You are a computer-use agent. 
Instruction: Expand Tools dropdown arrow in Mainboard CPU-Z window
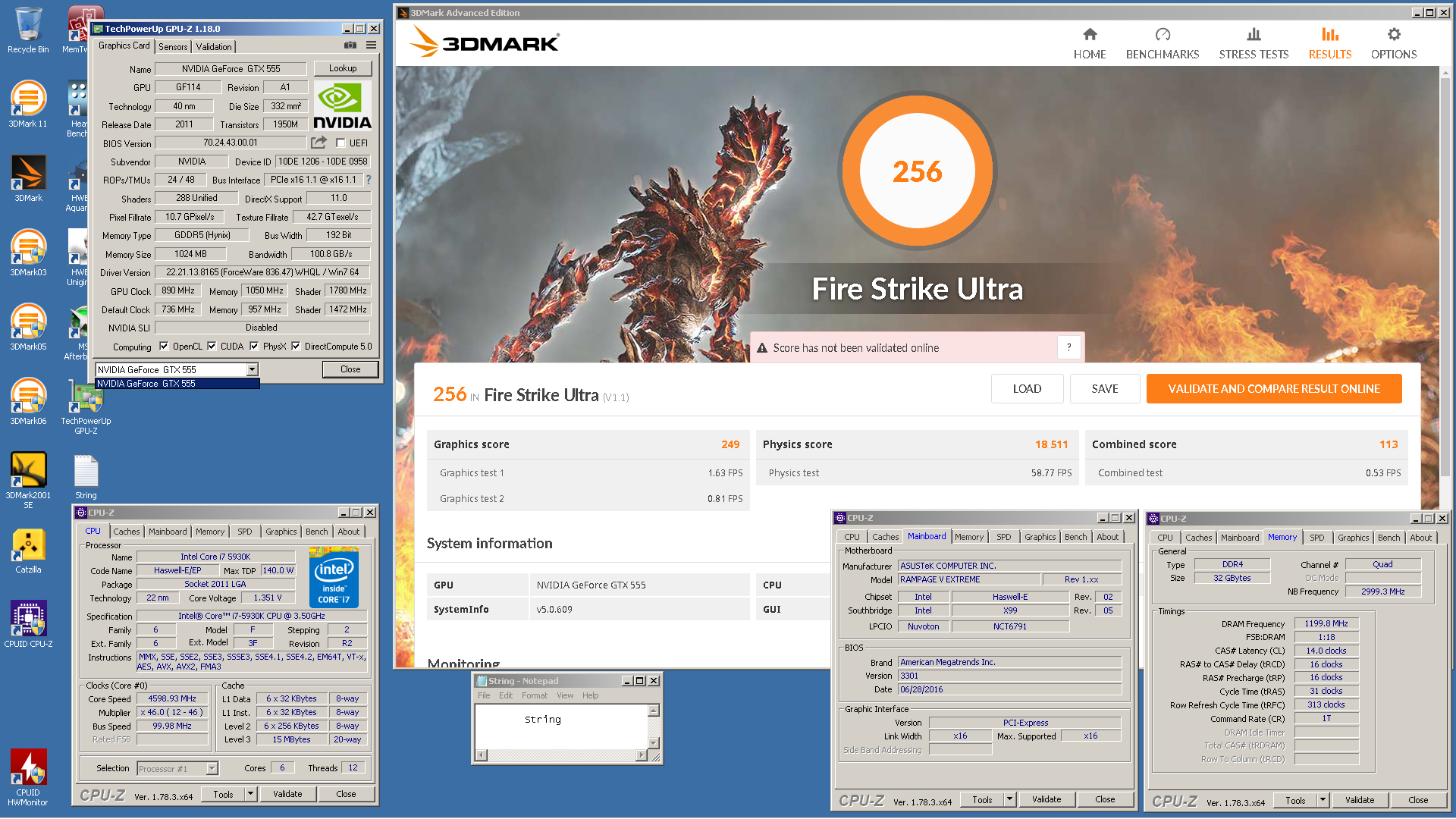click(1009, 799)
